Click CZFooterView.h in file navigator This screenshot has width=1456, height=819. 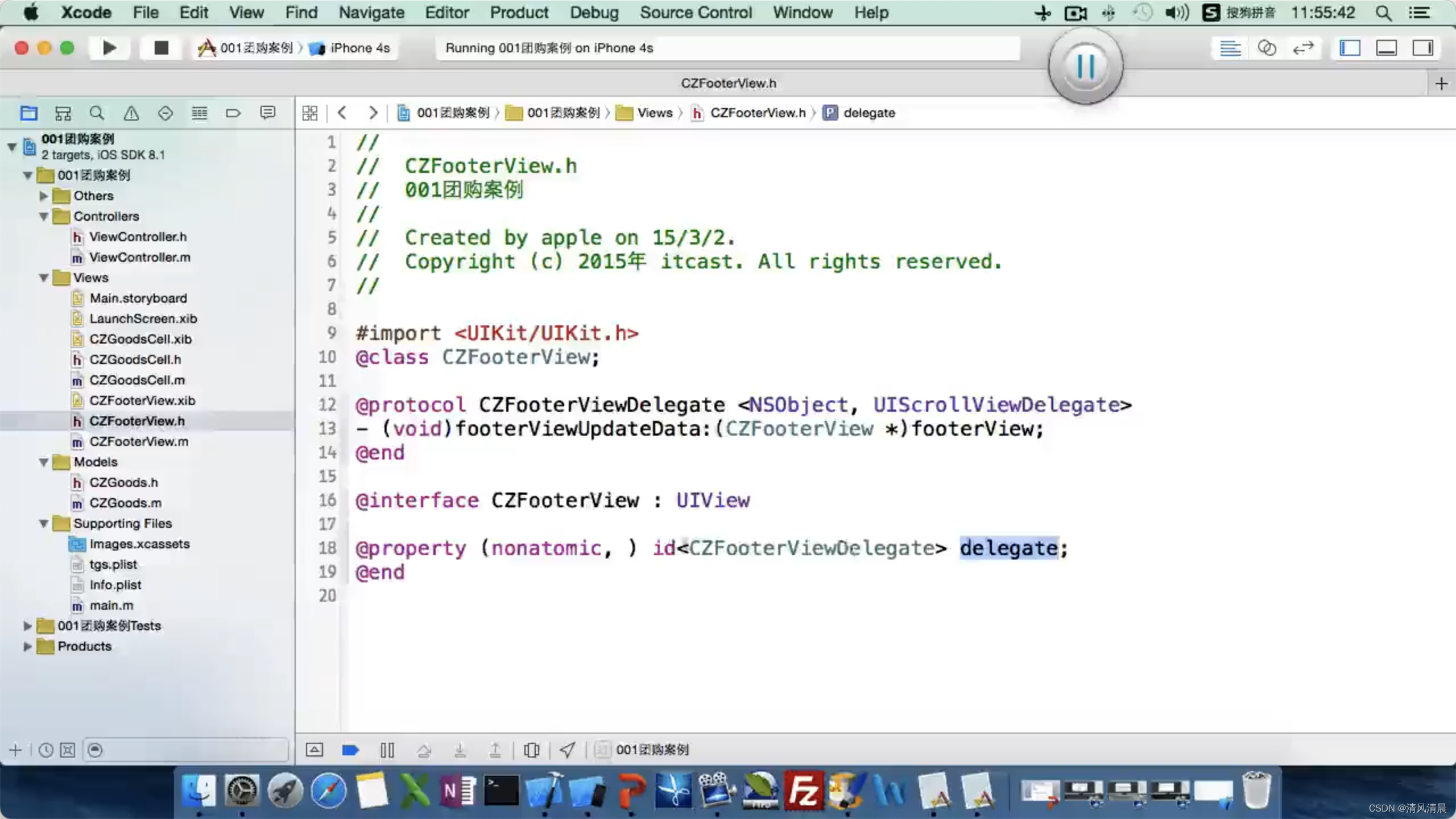point(136,420)
